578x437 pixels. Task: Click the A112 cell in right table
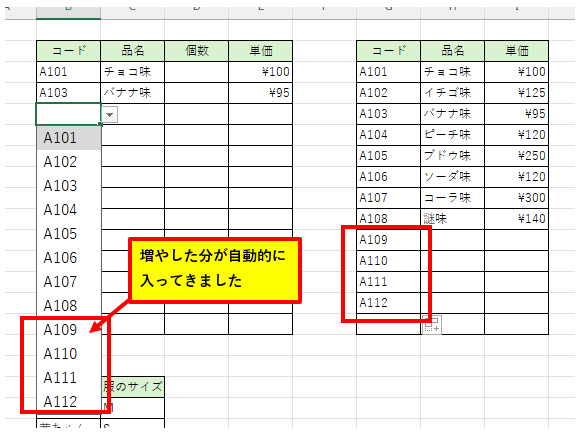pos(389,303)
